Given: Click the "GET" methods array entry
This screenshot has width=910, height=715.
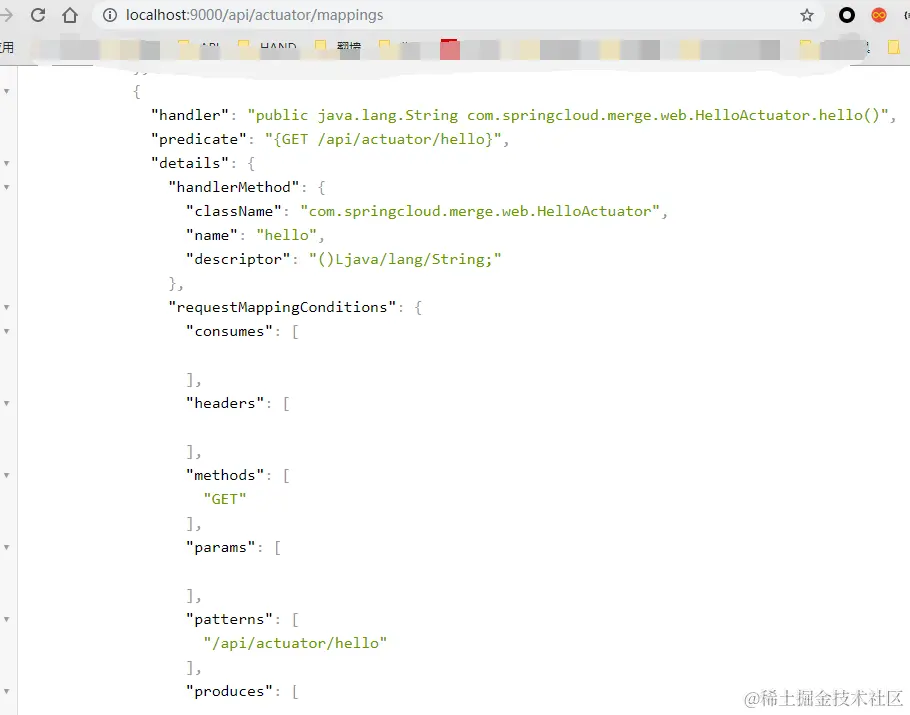Looking at the screenshot, I should [x=225, y=499].
